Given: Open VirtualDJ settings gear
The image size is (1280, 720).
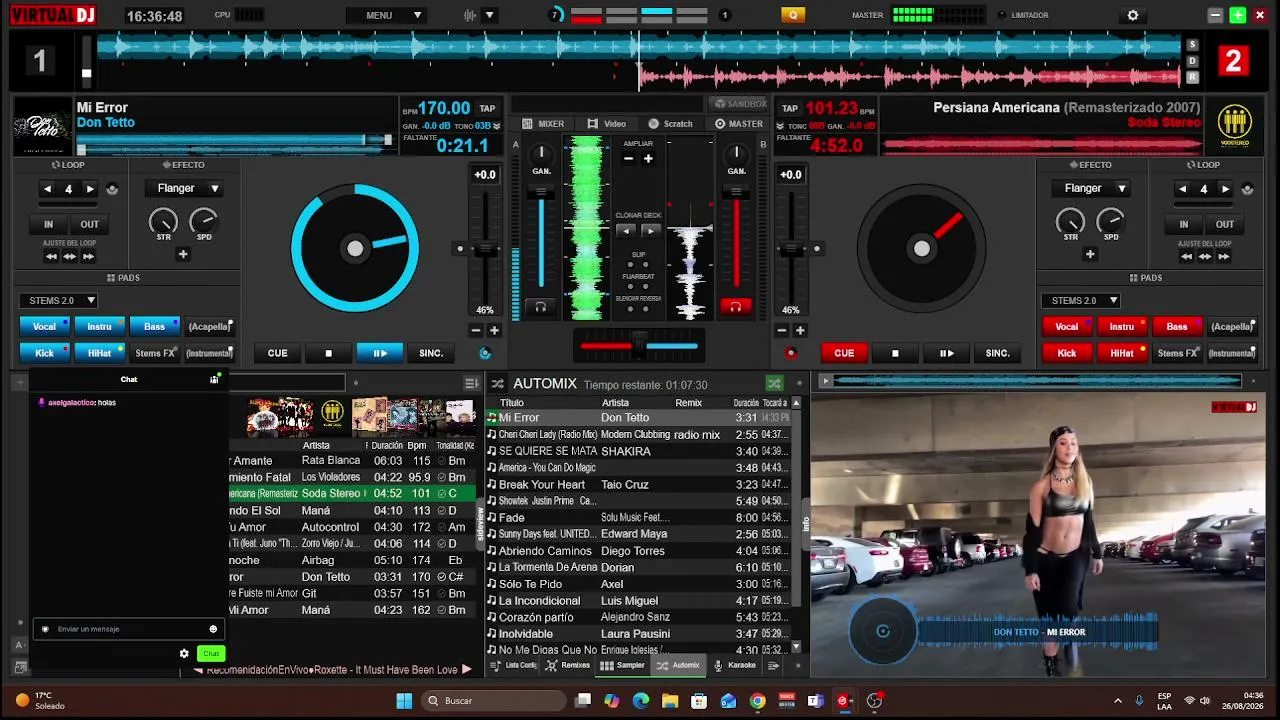Looking at the screenshot, I should [1133, 15].
